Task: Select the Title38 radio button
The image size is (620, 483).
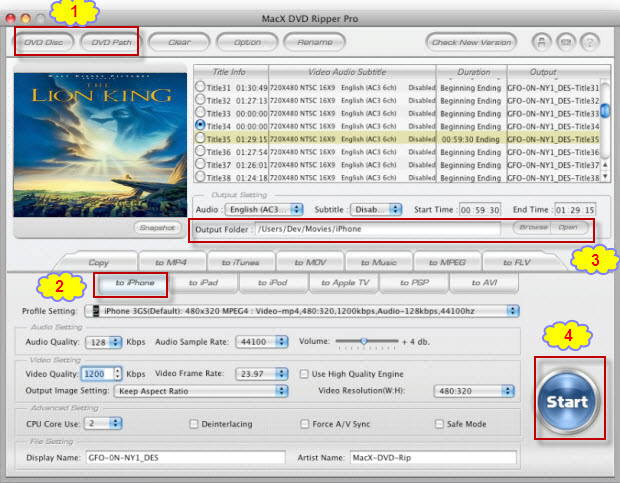Action: [200, 177]
